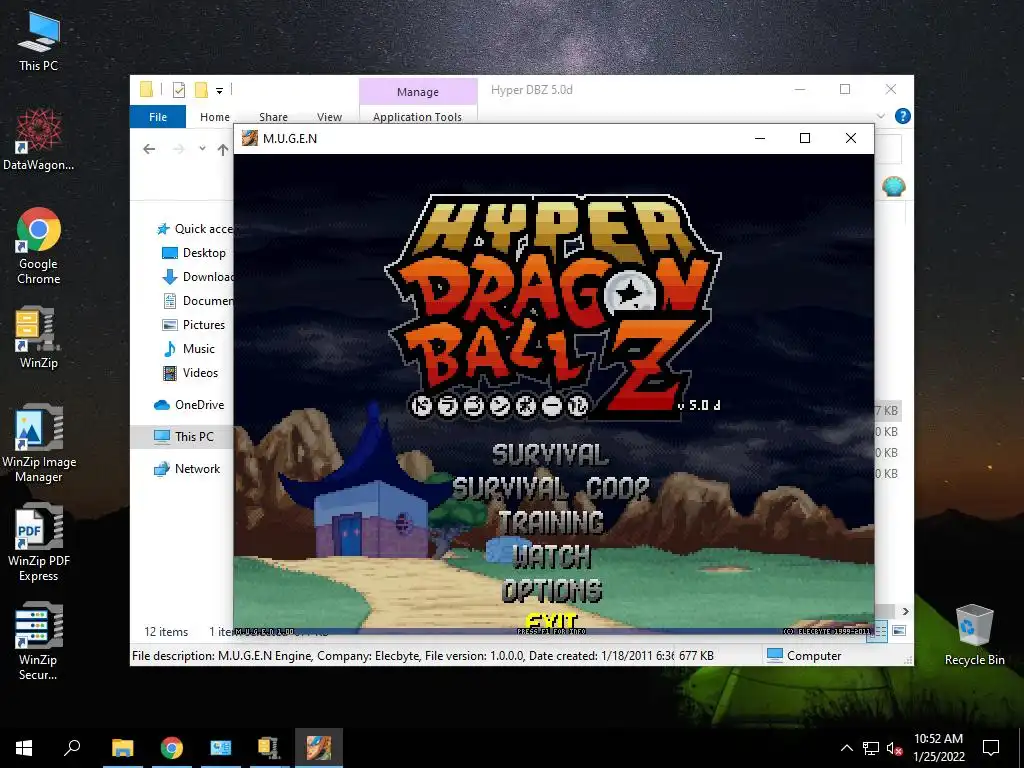Minimize the M.U.G.E.N window
Image resolution: width=1024 pixels, height=768 pixels.
[760, 138]
